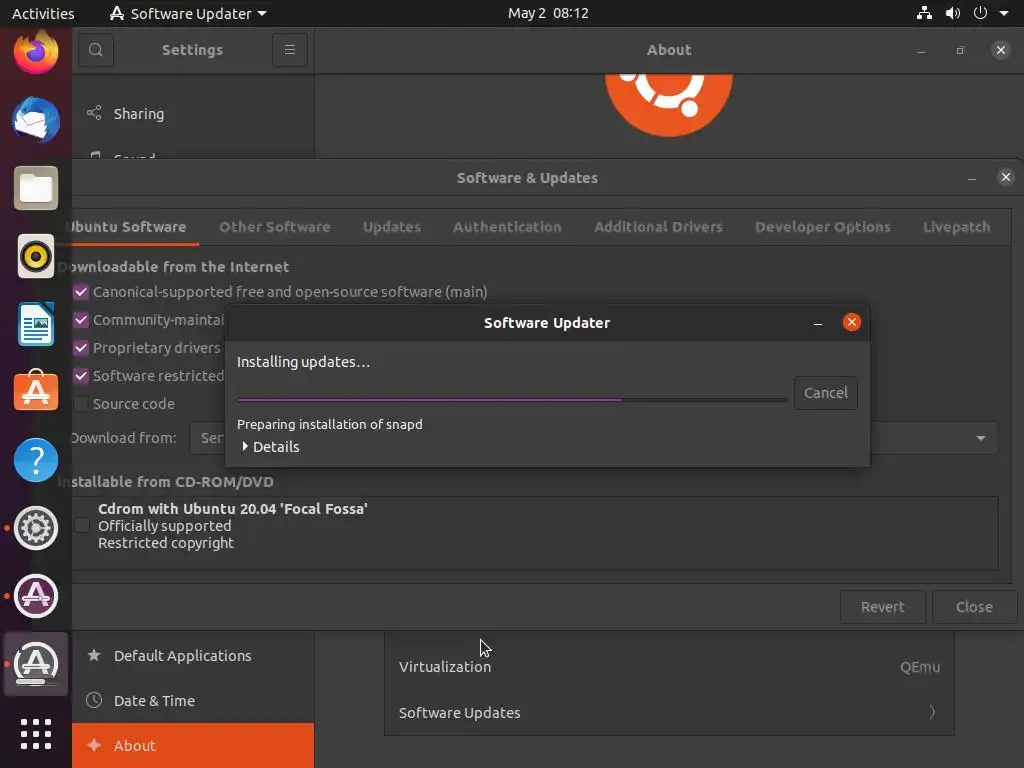Cancel the update installation

click(825, 392)
